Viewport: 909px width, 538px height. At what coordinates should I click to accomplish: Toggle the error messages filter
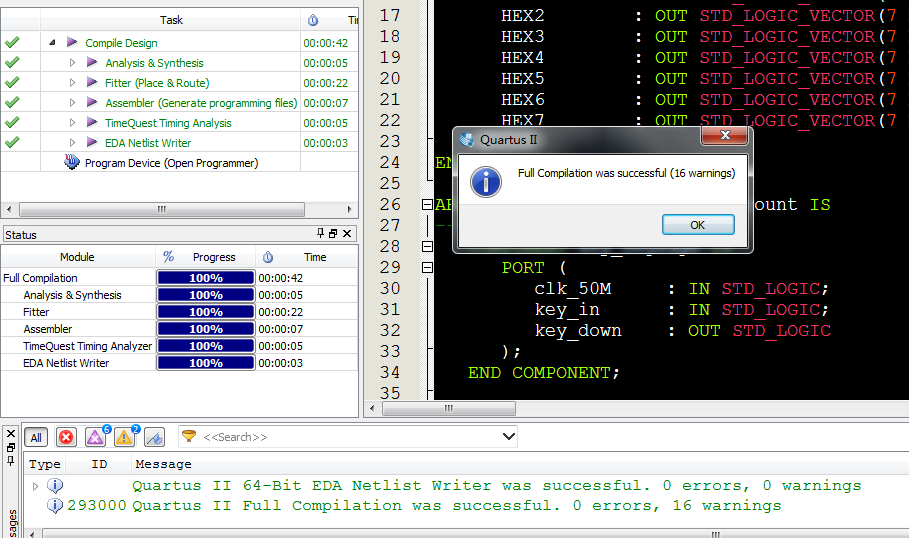pos(66,437)
